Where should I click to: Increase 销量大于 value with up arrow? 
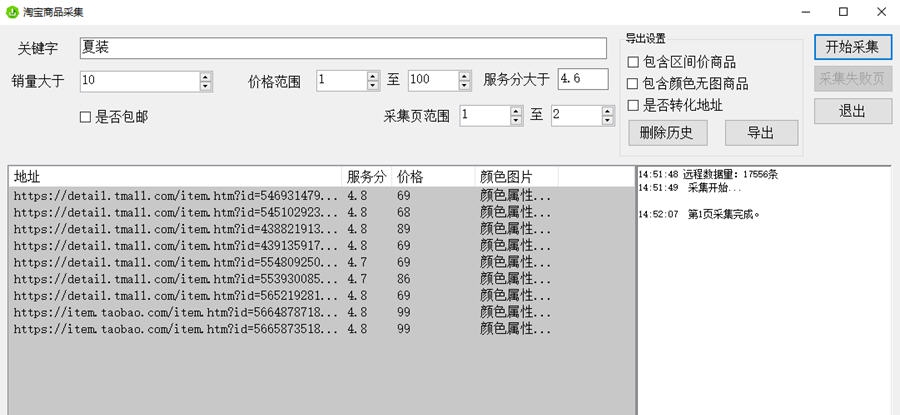point(205,76)
